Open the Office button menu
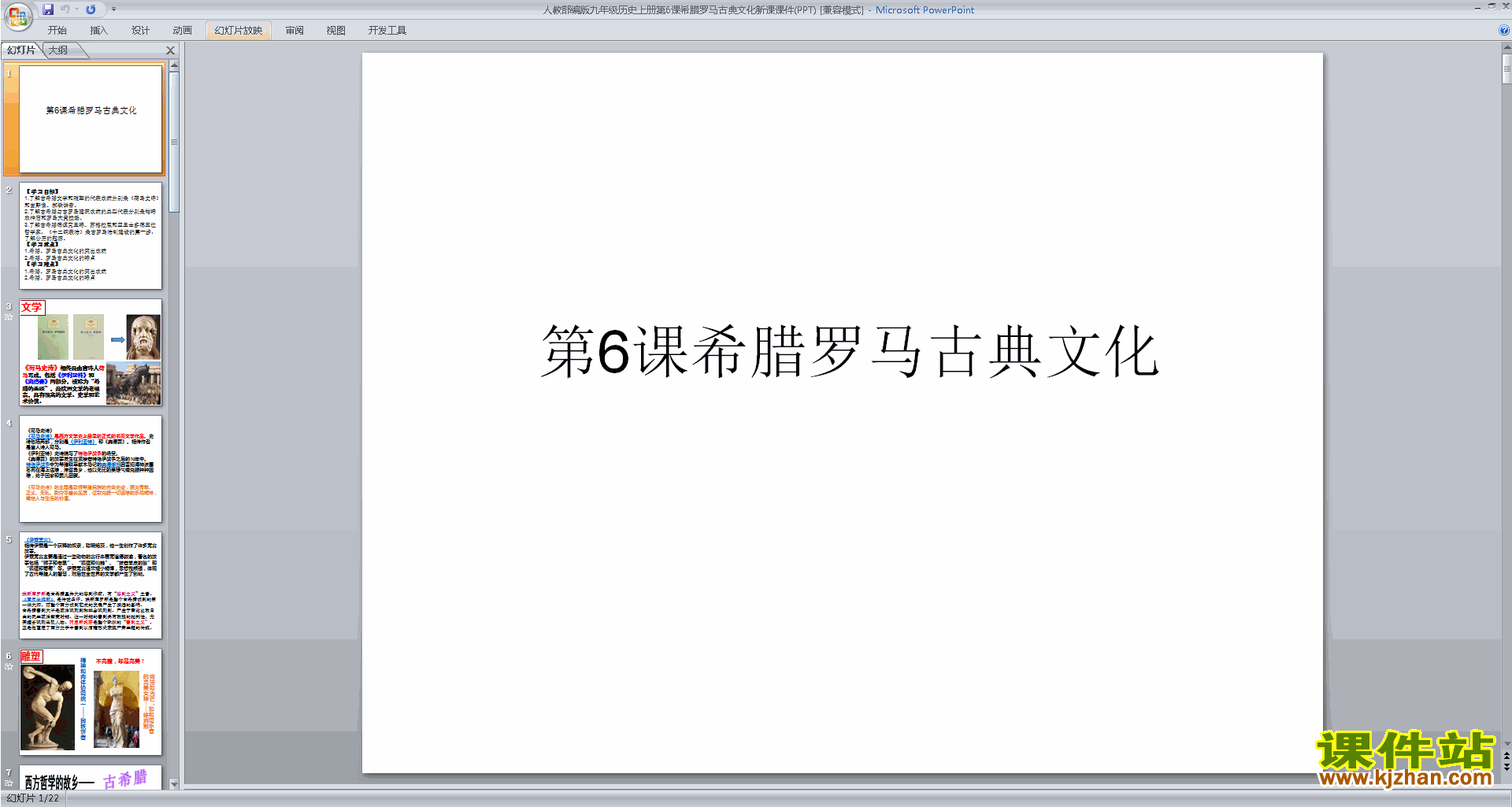This screenshot has height=807, width=1512. (x=17, y=17)
